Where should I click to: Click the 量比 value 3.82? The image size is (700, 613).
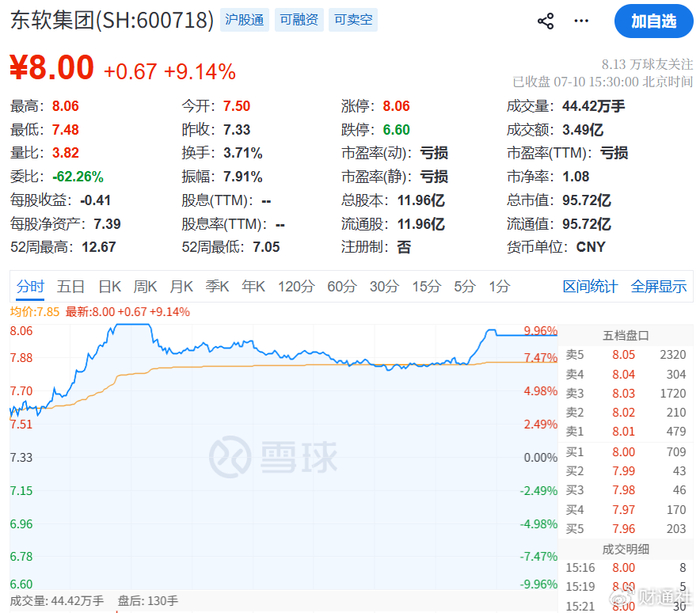click(65, 153)
